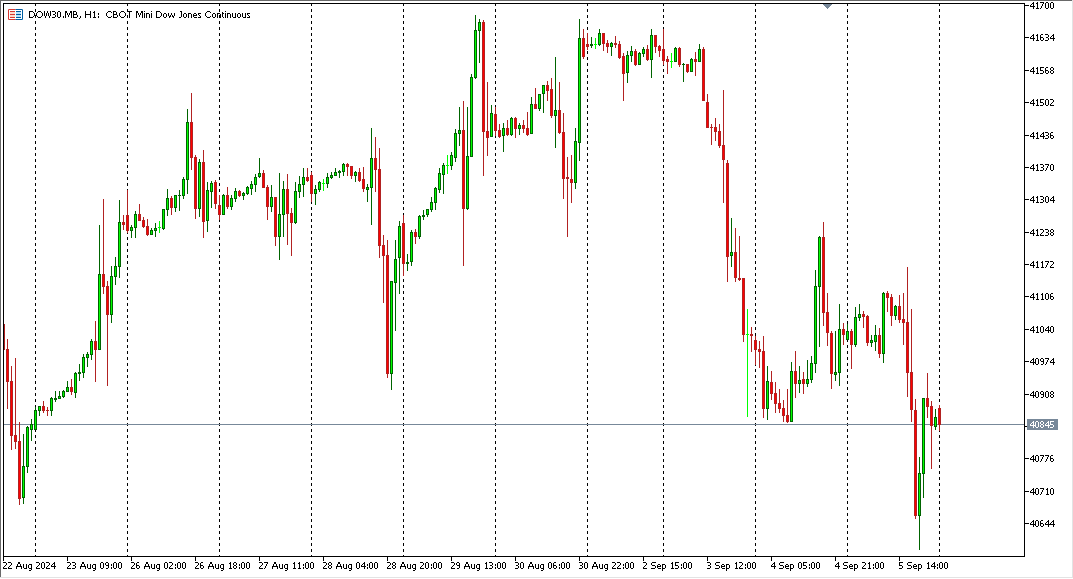Click the 41370 price axis label
Viewport: 1073px width, 579px height.
[x=1042, y=168]
